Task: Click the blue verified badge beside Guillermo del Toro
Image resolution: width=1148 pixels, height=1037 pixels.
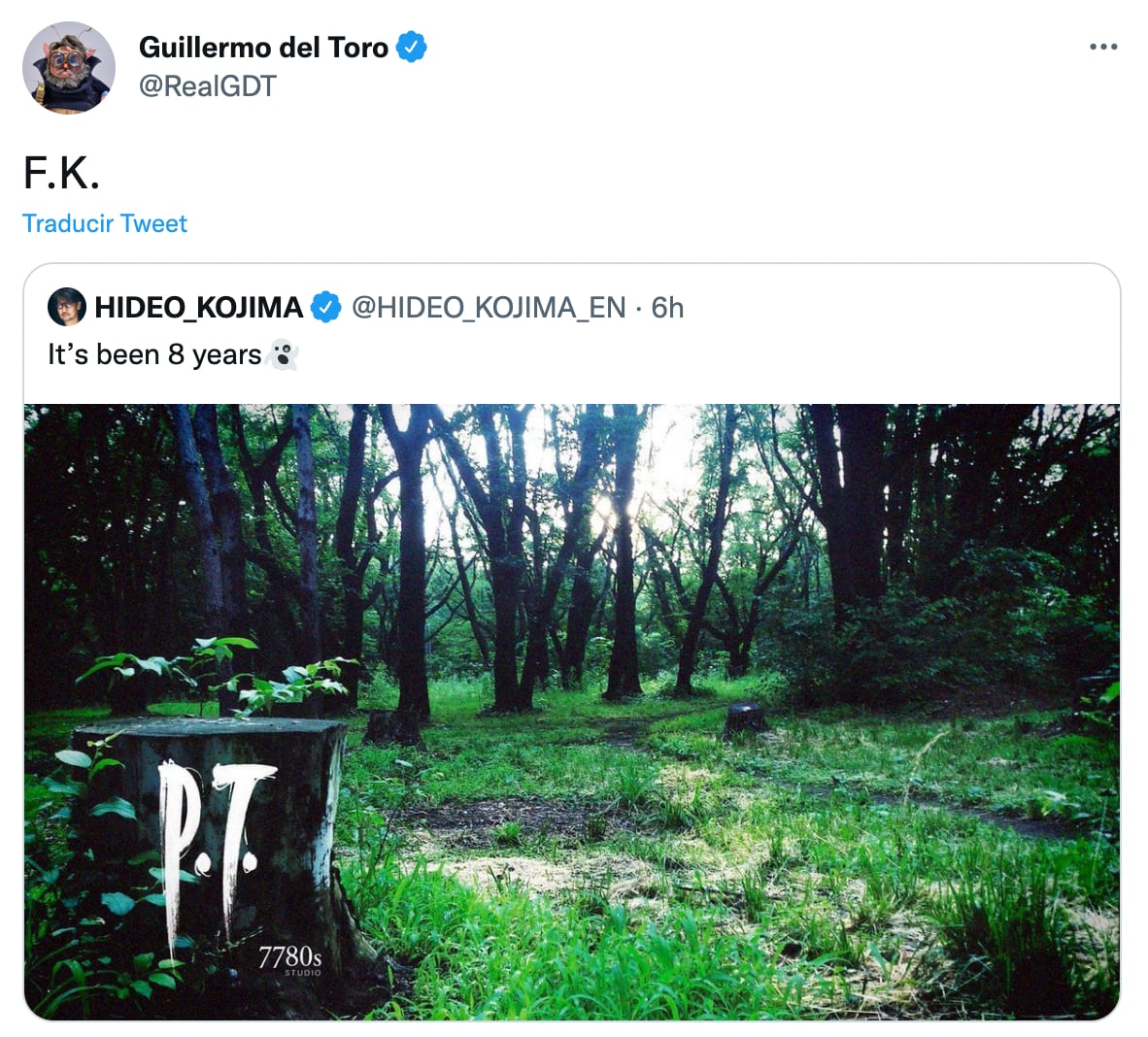Action: 412,47
